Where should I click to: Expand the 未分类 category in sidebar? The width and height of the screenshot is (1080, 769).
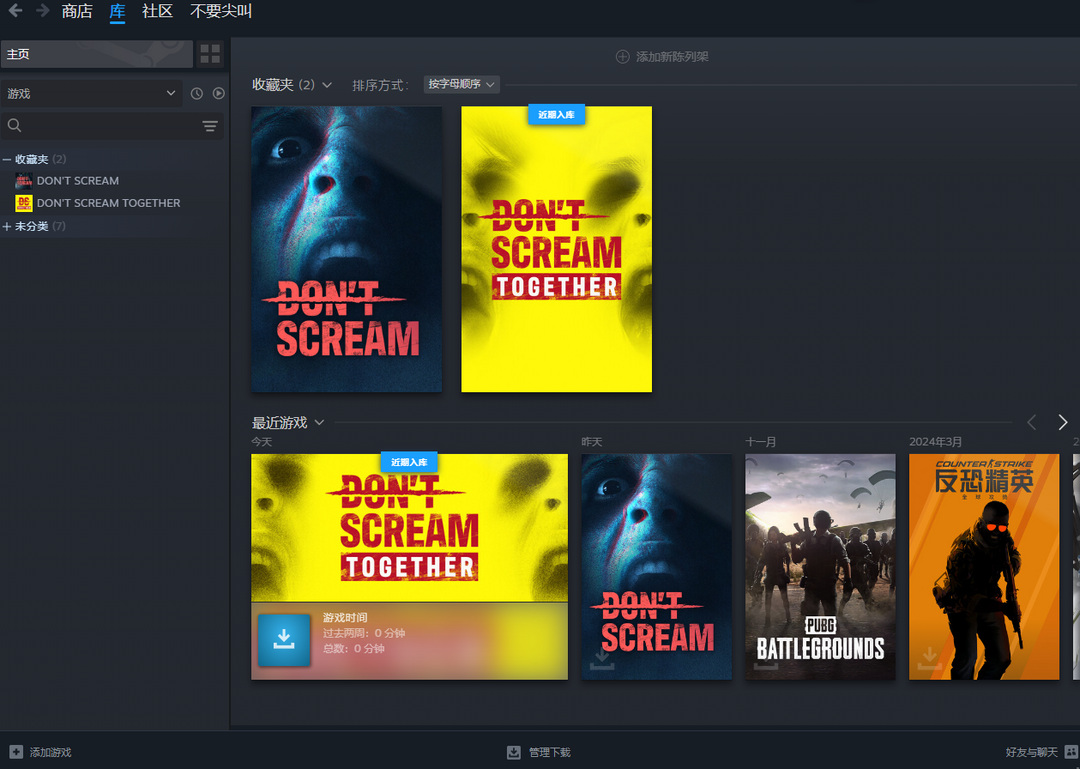[x=8, y=226]
